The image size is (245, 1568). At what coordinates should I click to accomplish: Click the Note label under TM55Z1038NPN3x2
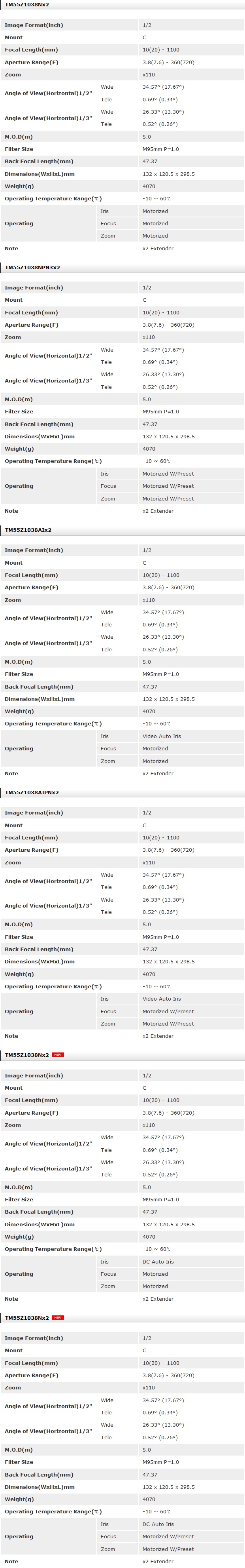11,511
